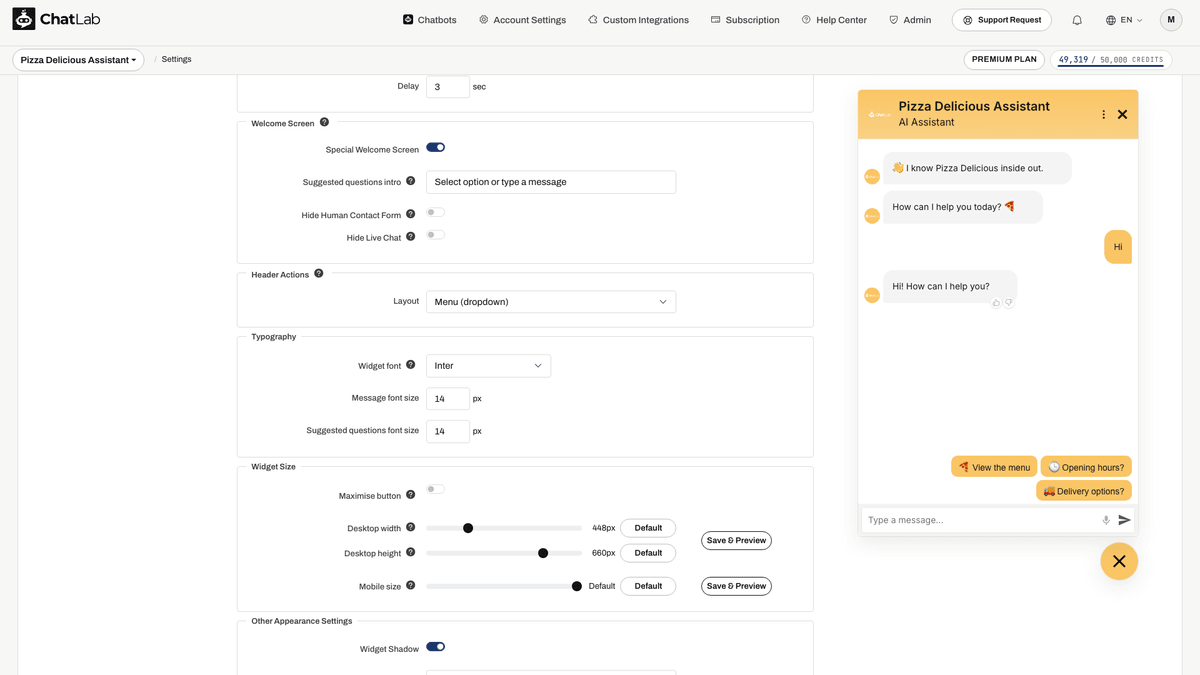This screenshot has height=675, width=1200.
Task: Disable Special Welcome Screen toggle
Action: pyautogui.click(x=435, y=147)
